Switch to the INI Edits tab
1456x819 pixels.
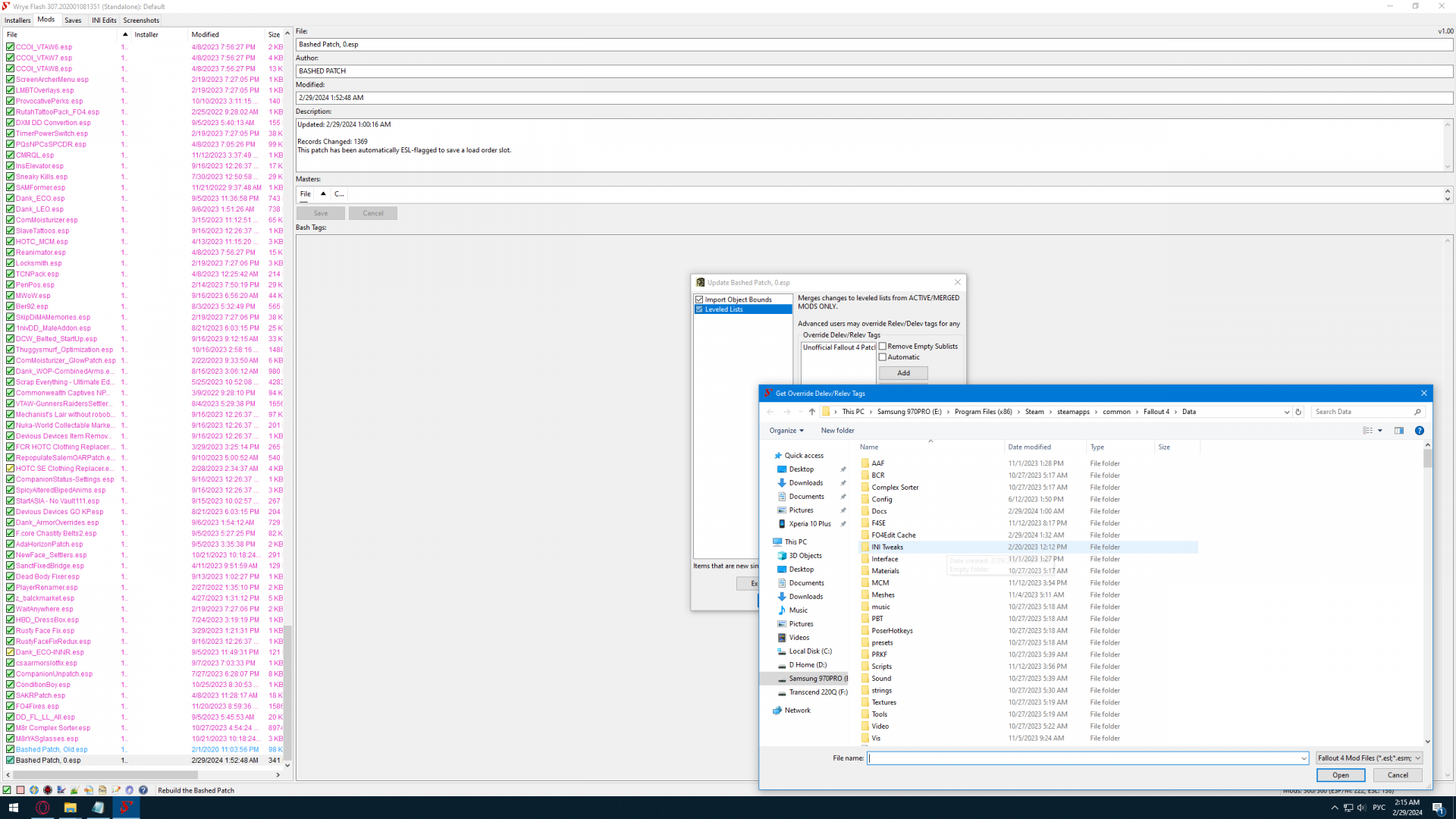[x=104, y=20]
